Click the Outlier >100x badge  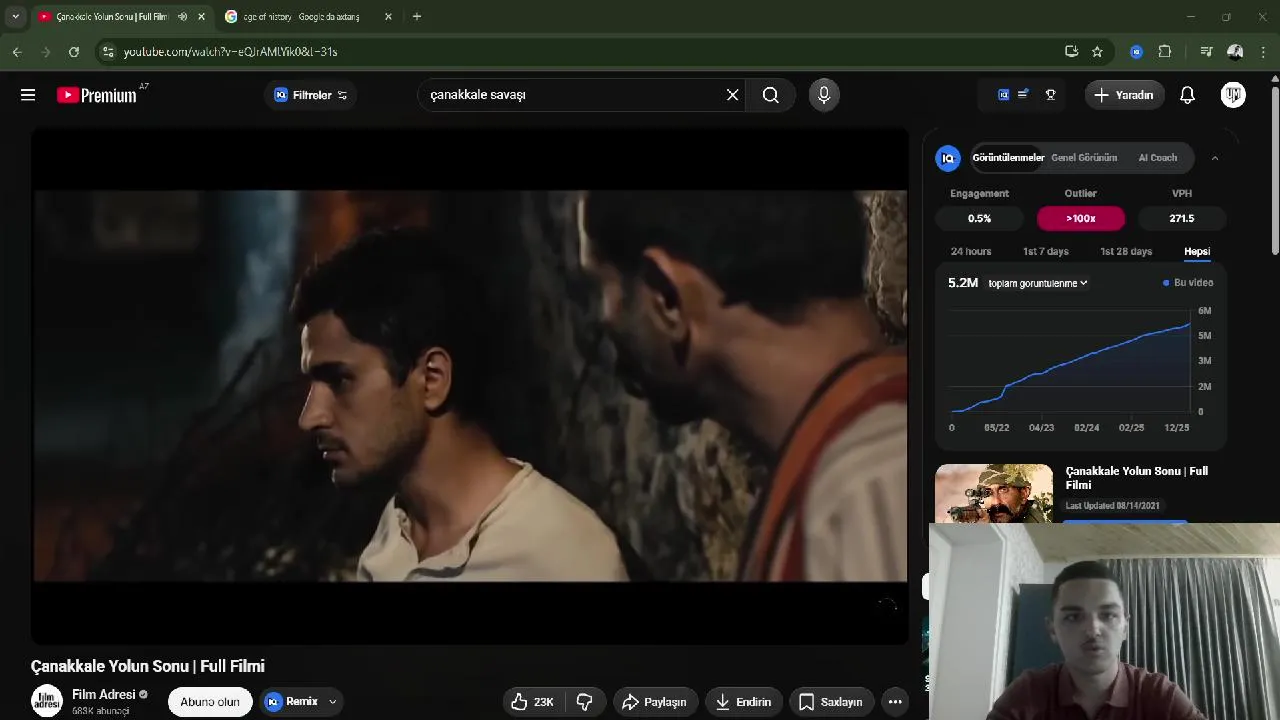(1081, 218)
